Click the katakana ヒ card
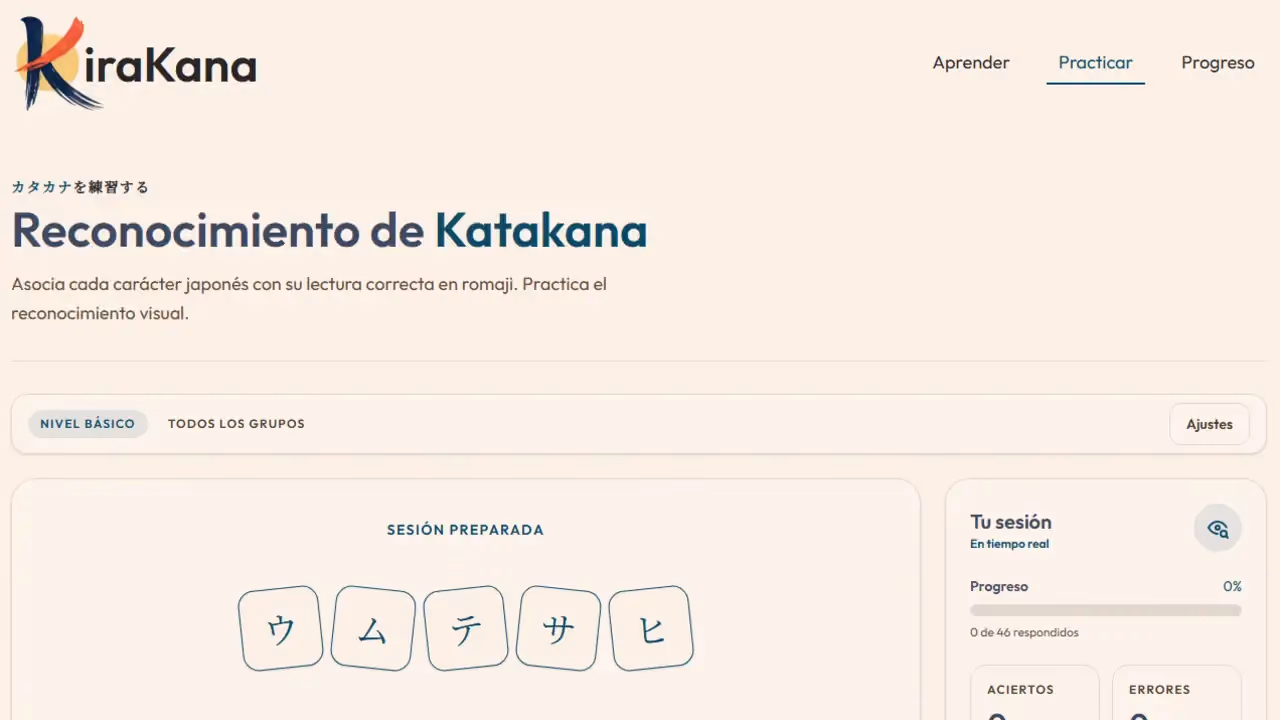The height and width of the screenshot is (720, 1280). 651,628
